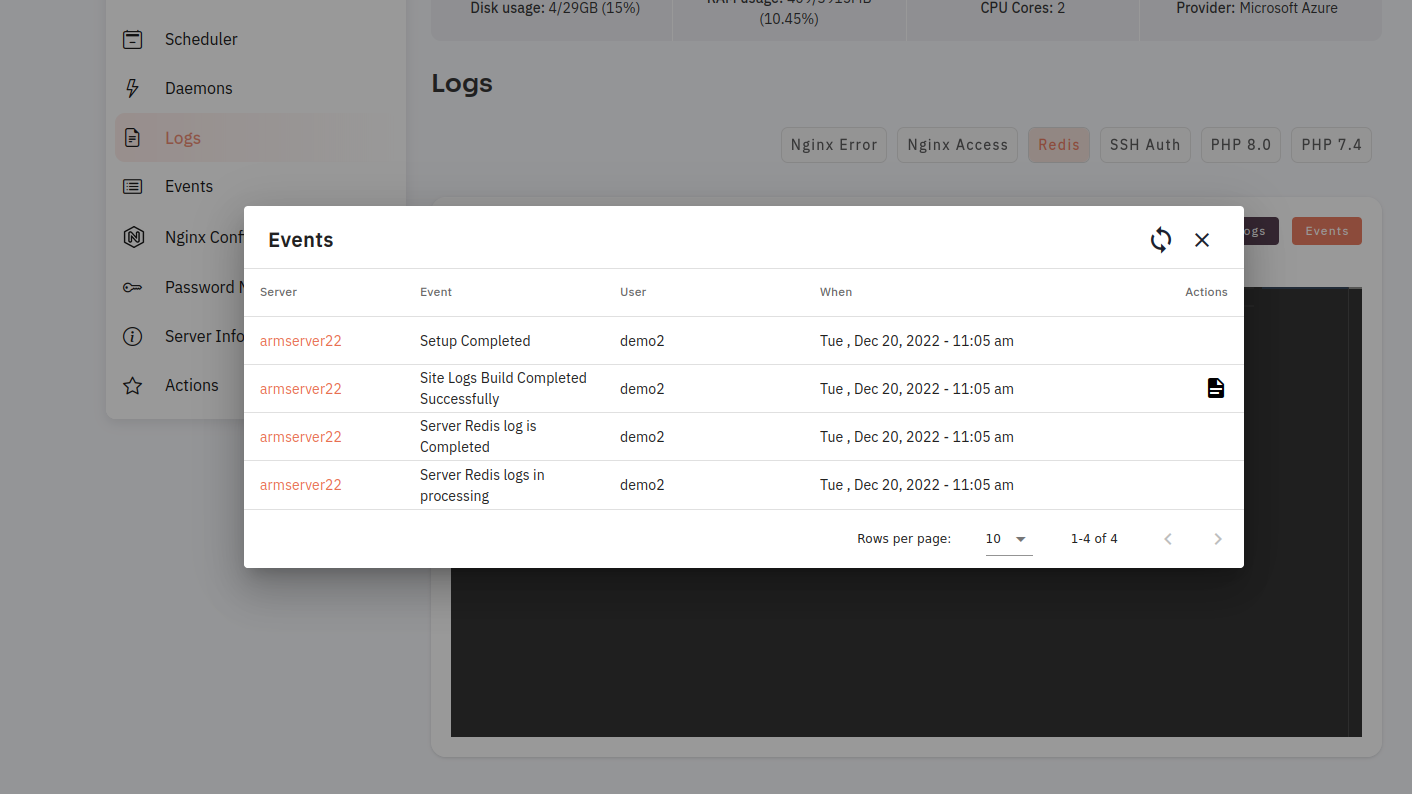Image resolution: width=1412 pixels, height=794 pixels.
Task: Switch to PHP 7.4 log tab
Action: 1332,145
